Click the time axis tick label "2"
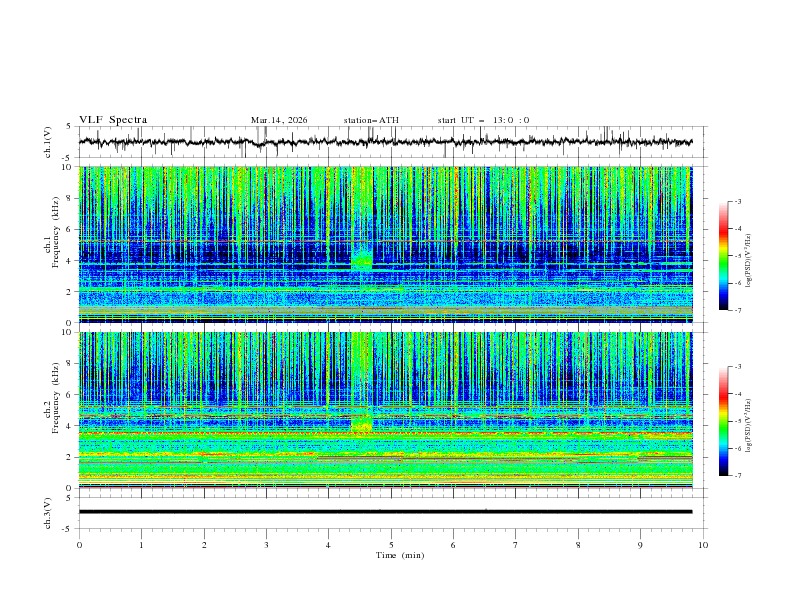The width and height of the screenshot is (792, 612). click(x=204, y=545)
